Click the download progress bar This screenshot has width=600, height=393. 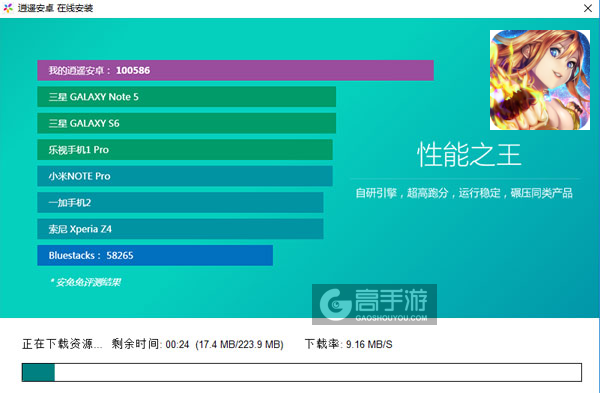tap(302, 372)
